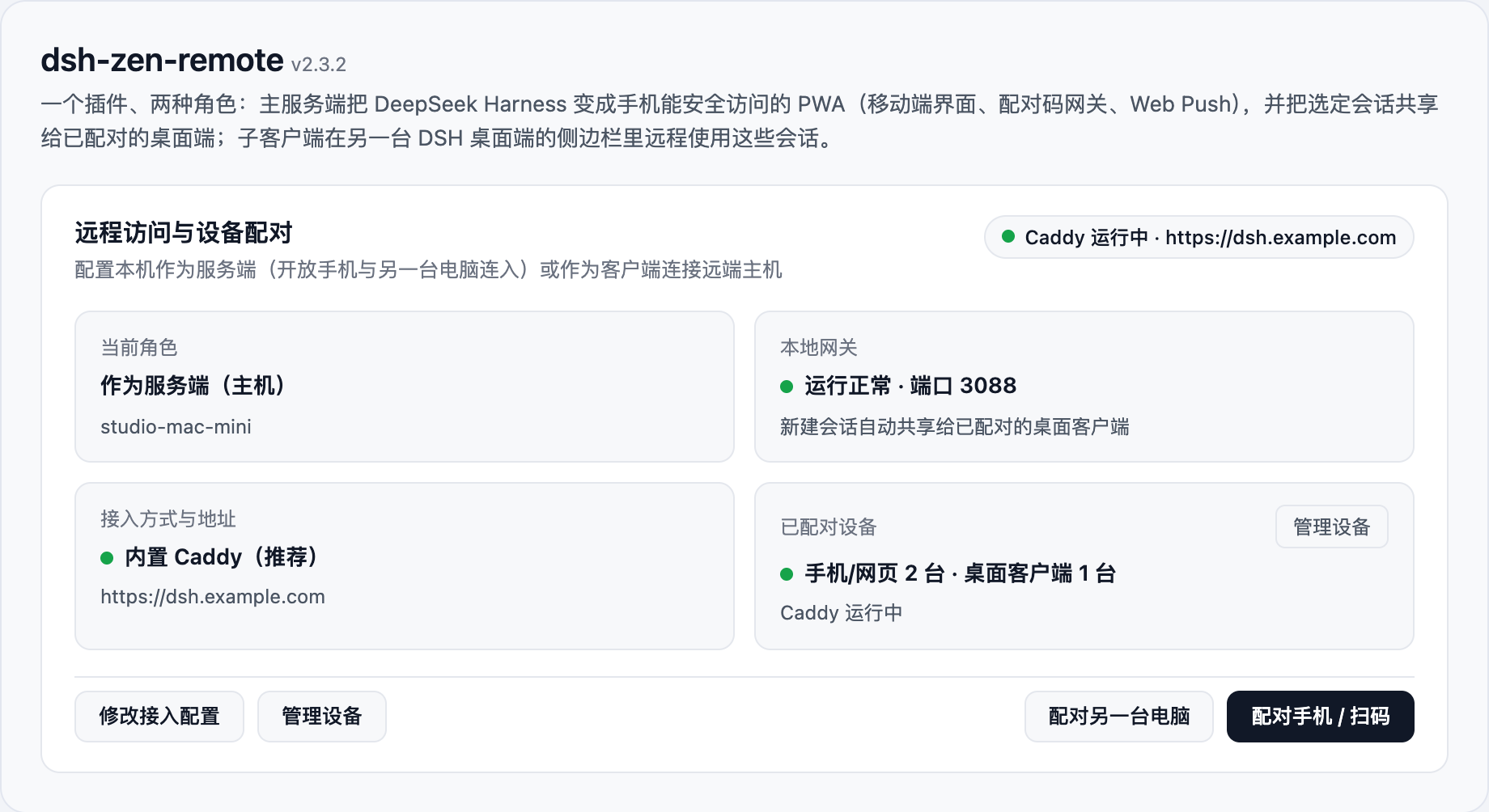
Task: Start 配对手机 / 扫码 pairing
Action: 1321,717
